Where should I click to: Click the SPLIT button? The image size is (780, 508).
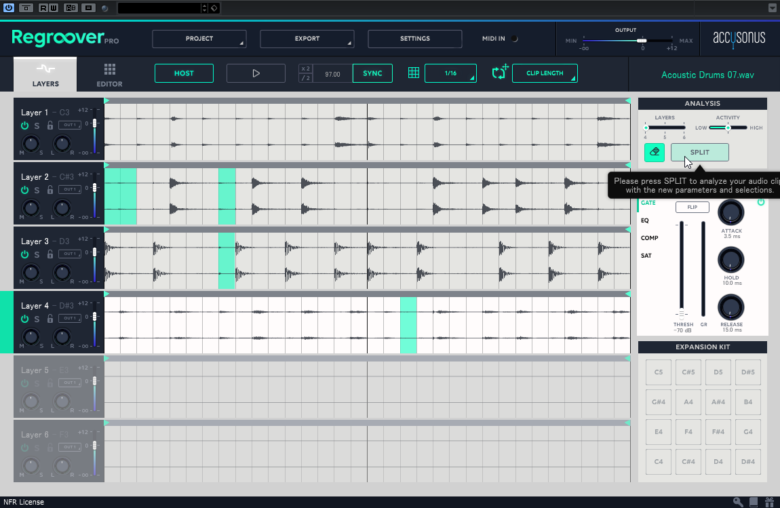pos(699,152)
